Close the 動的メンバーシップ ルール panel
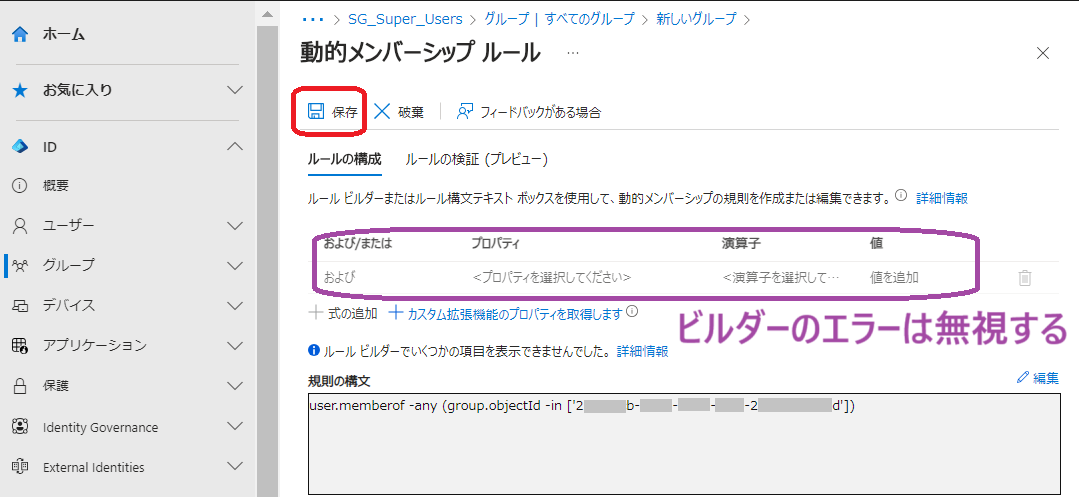Screen dimensions: 1079x497 (x=1043, y=53)
